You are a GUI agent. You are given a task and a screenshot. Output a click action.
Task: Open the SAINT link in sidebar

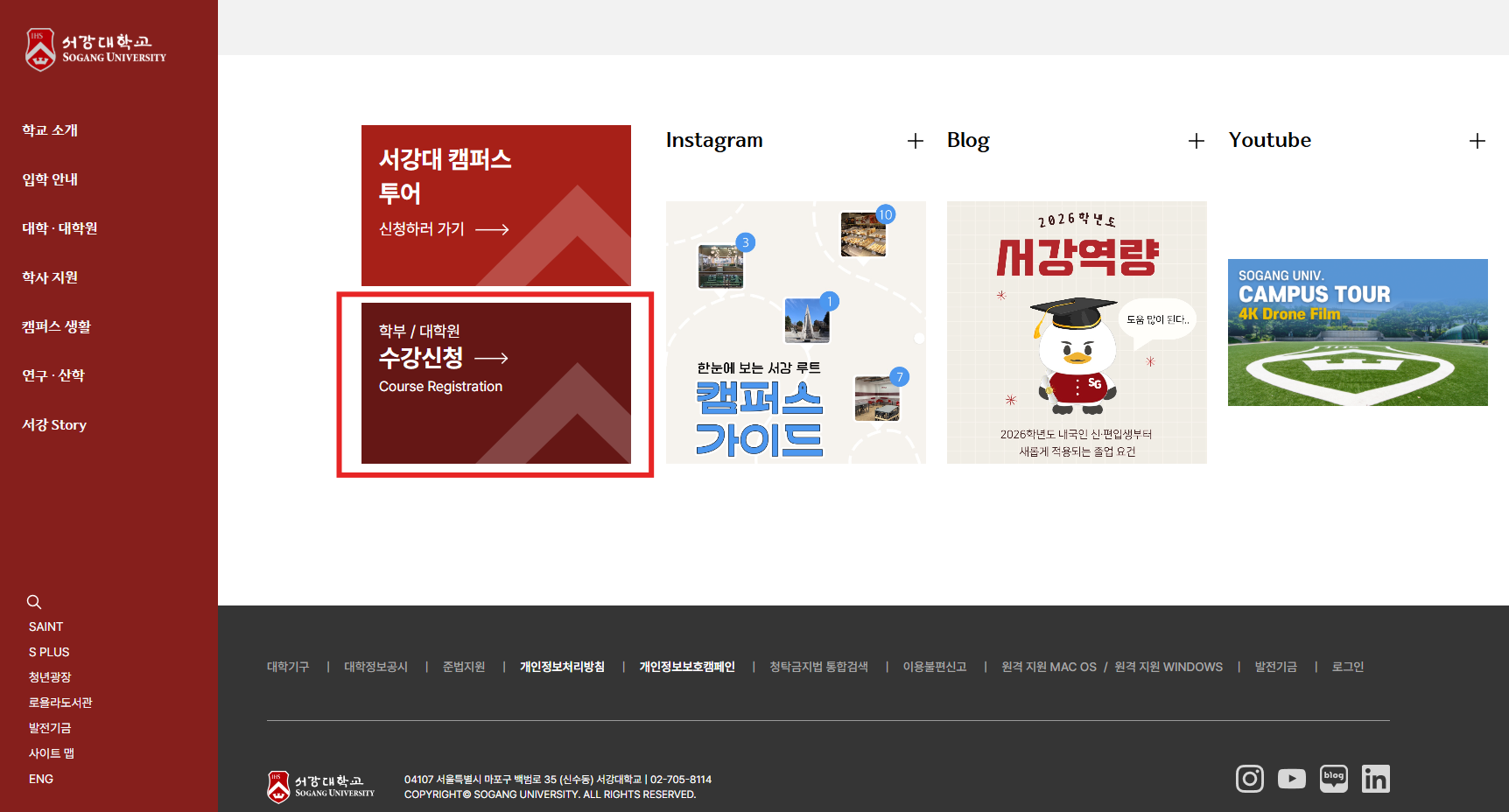click(46, 626)
